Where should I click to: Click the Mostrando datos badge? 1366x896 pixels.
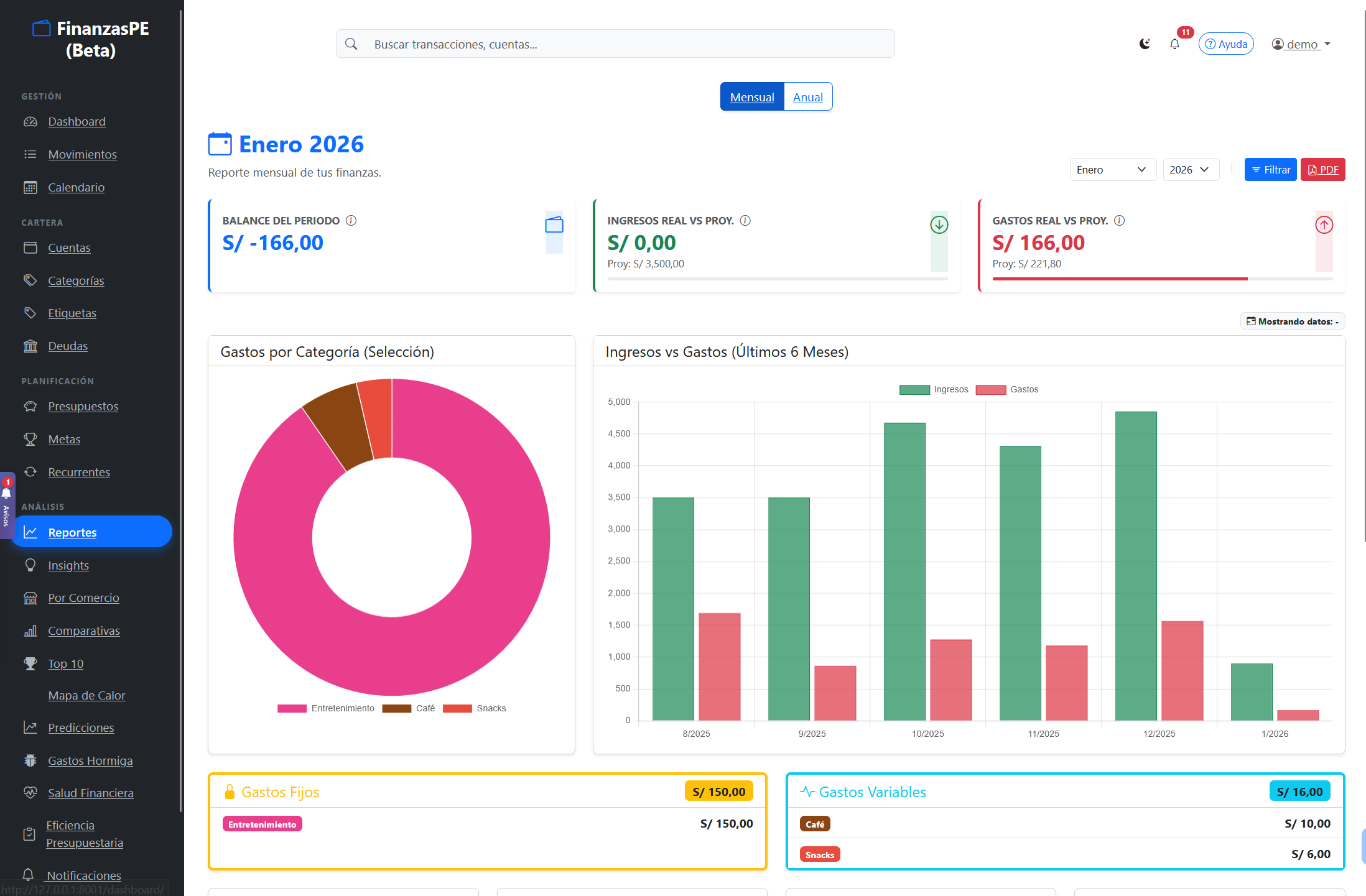[1292, 321]
